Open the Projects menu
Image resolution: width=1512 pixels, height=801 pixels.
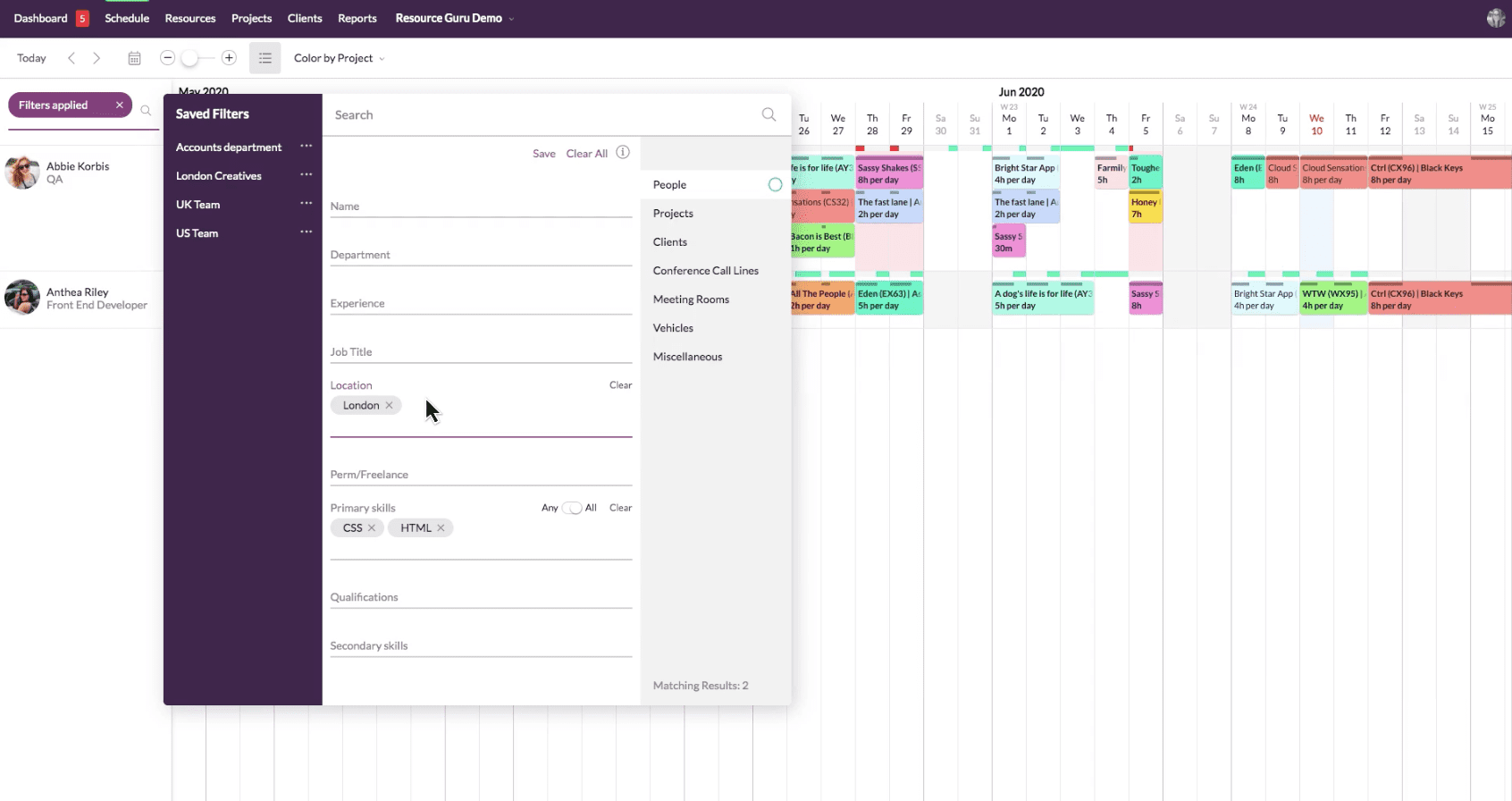pos(251,18)
